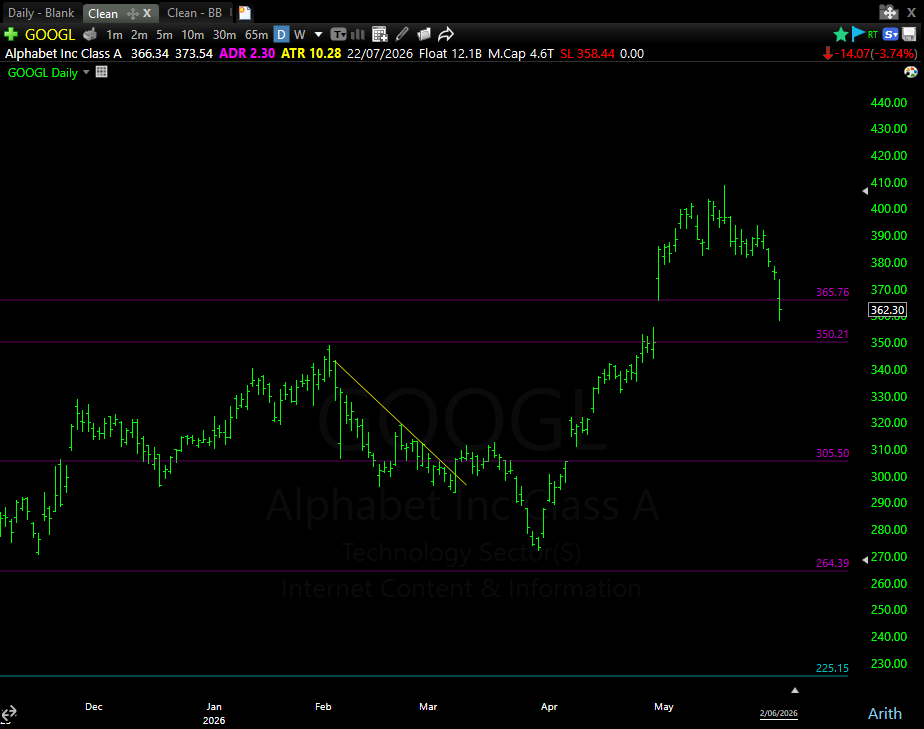Open the Clean - BB tab
This screenshot has width=924, height=729.
[194, 13]
